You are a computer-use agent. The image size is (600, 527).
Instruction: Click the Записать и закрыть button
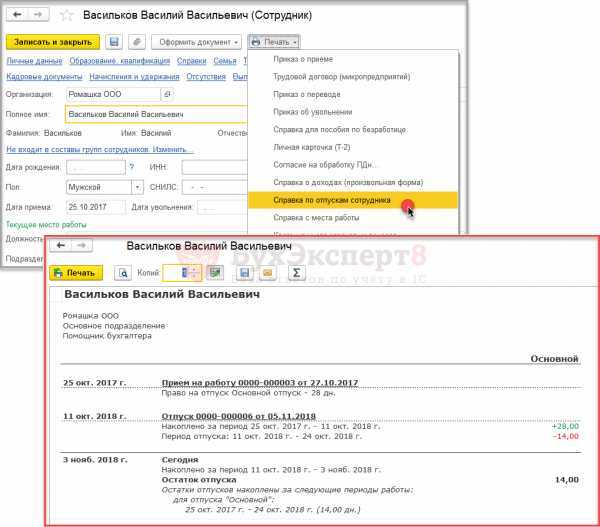53,42
